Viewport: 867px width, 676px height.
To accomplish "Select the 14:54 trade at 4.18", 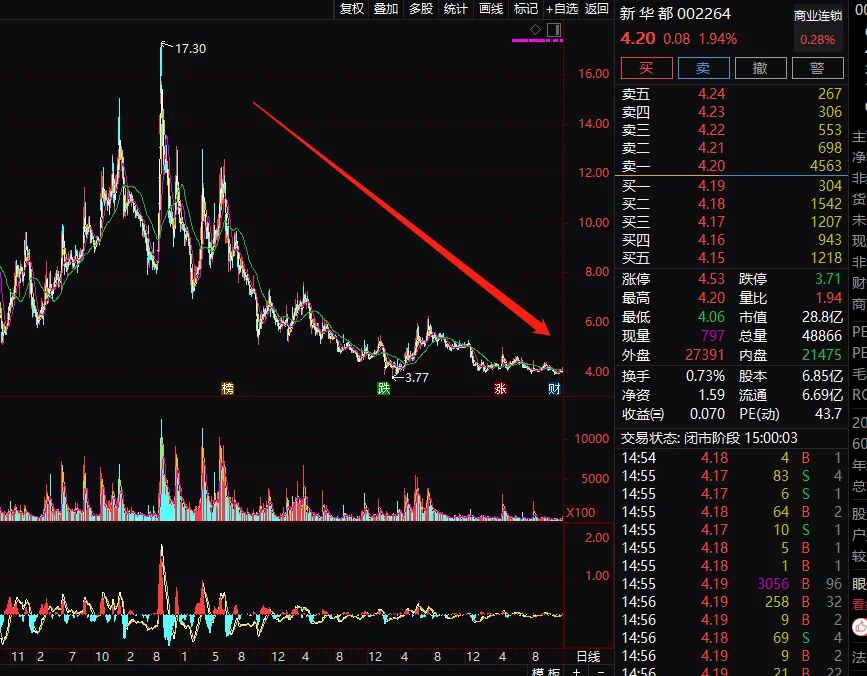I will 731,458.
